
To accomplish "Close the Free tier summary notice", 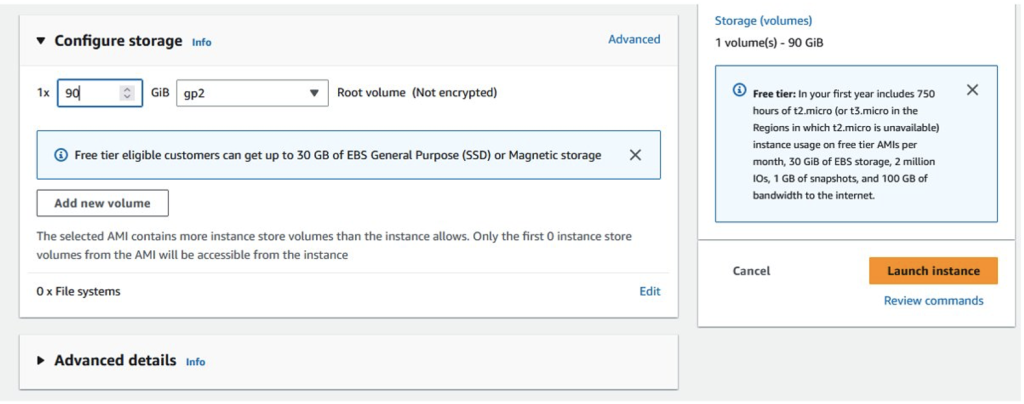I will 972,90.
